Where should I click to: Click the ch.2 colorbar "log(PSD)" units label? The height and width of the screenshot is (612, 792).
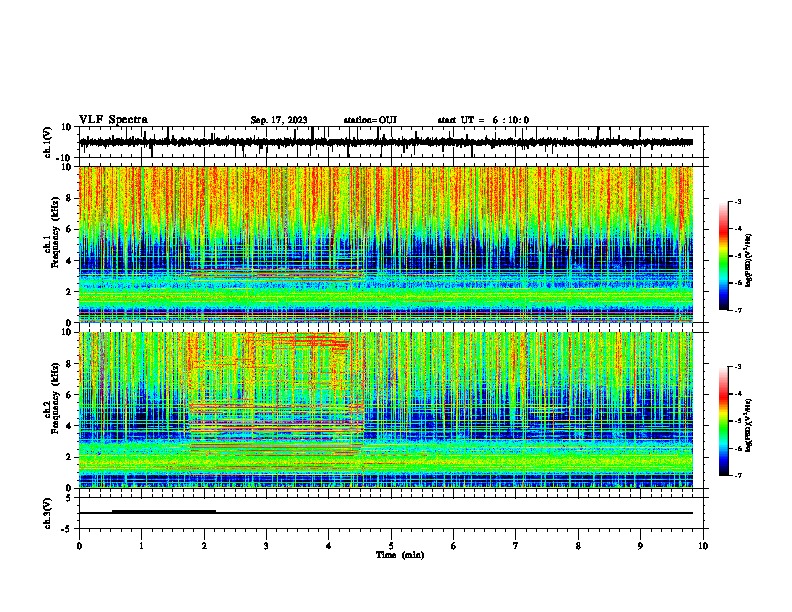(x=748, y=425)
